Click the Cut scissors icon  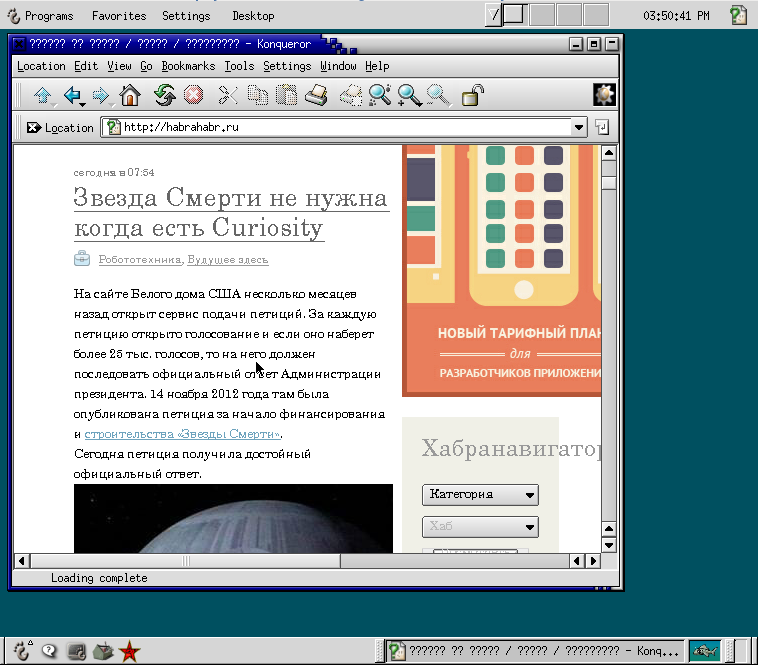click(228, 96)
